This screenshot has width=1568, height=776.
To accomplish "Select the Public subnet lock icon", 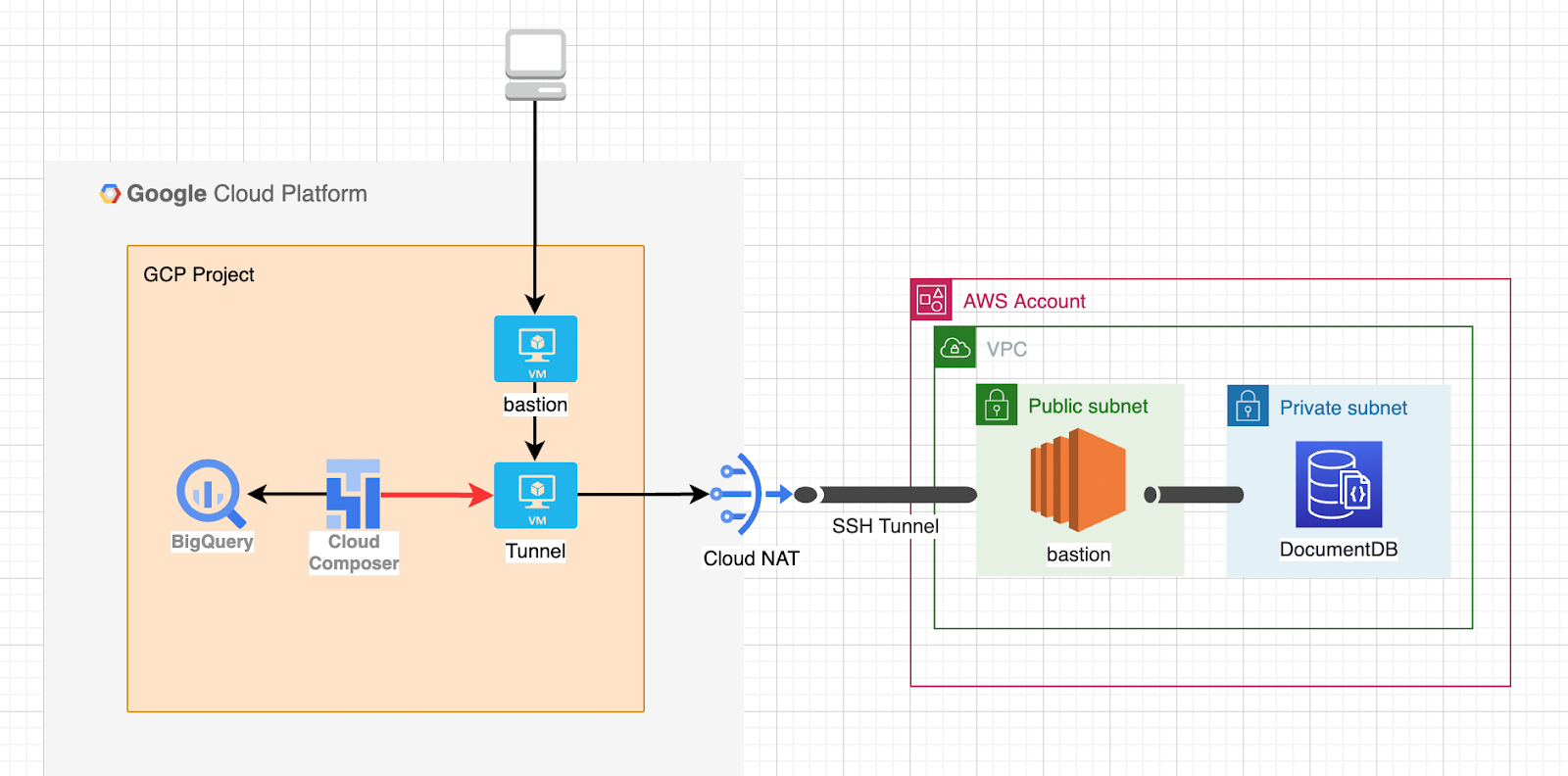I will [x=997, y=405].
